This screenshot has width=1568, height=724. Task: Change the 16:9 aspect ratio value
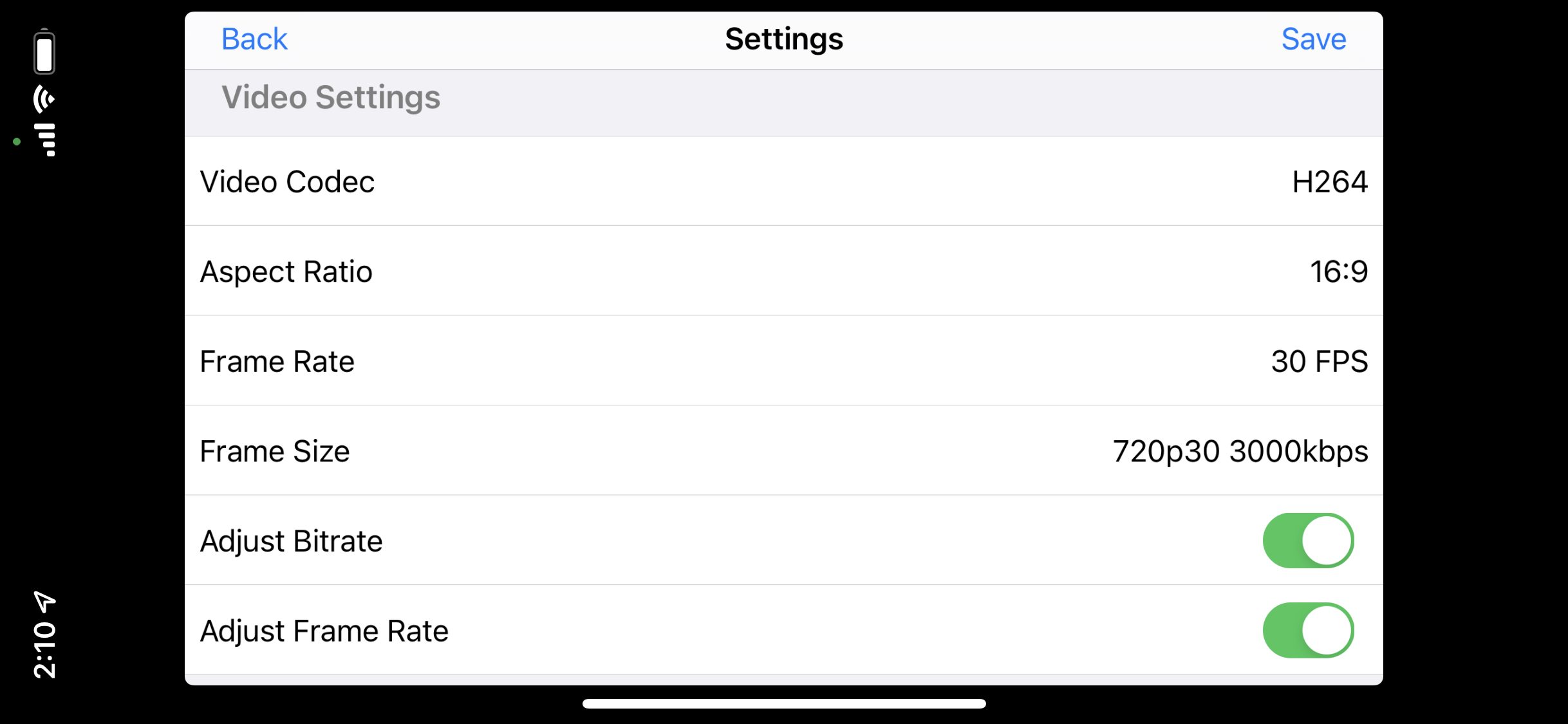pyautogui.click(x=1339, y=272)
